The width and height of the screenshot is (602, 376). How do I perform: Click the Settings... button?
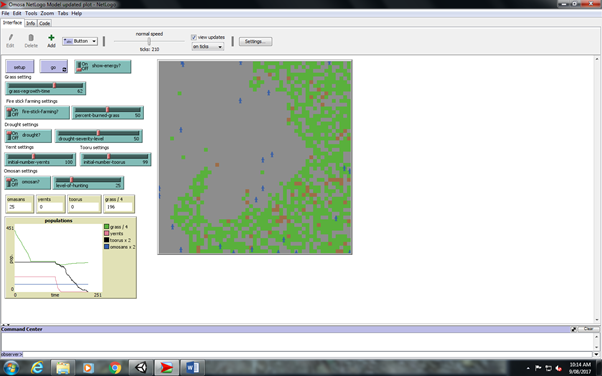(x=256, y=41)
